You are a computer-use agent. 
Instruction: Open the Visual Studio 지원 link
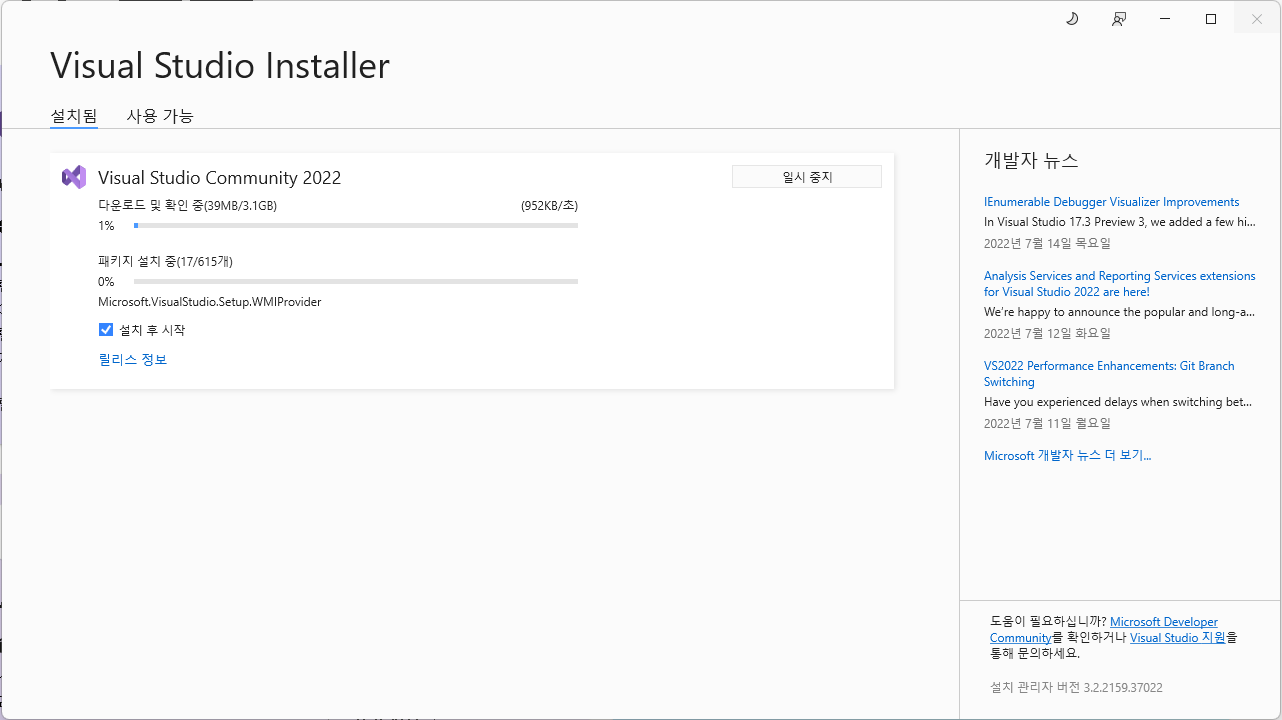1177,638
